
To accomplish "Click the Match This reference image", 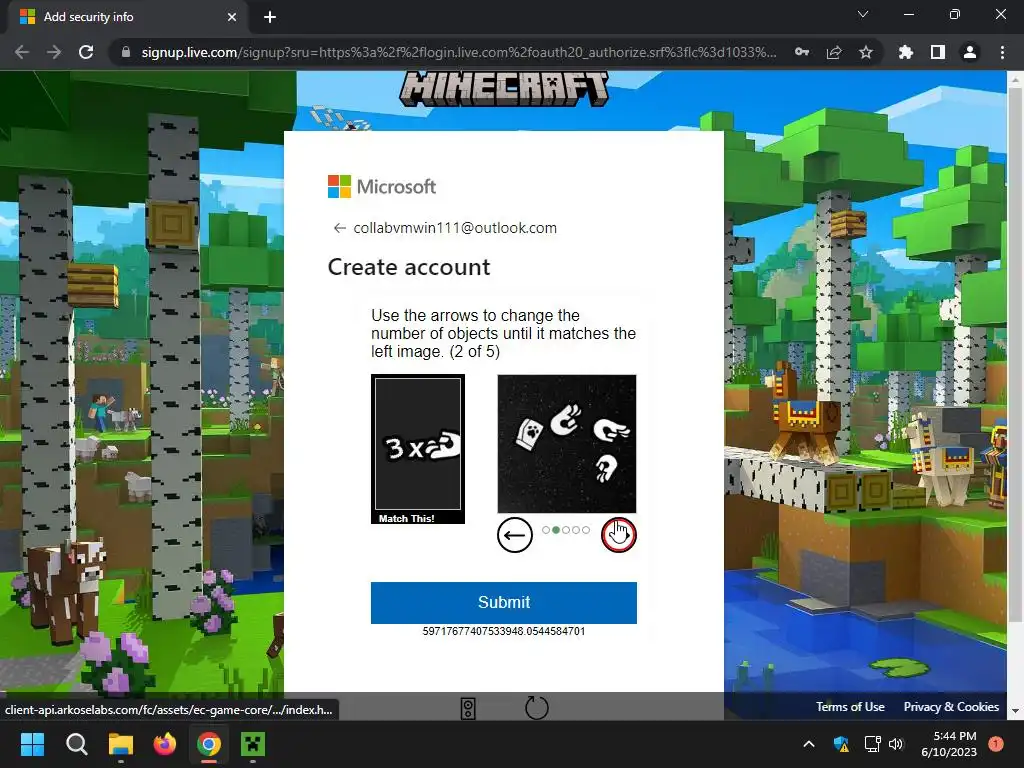I will click(418, 449).
